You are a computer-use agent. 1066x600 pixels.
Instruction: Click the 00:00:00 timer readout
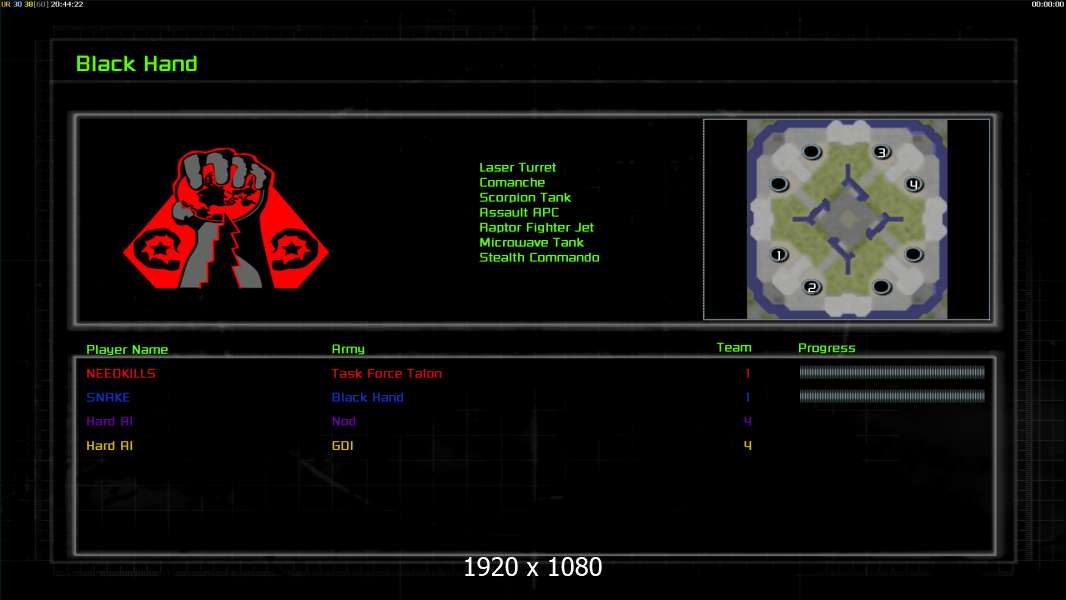[x=1048, y=4]
